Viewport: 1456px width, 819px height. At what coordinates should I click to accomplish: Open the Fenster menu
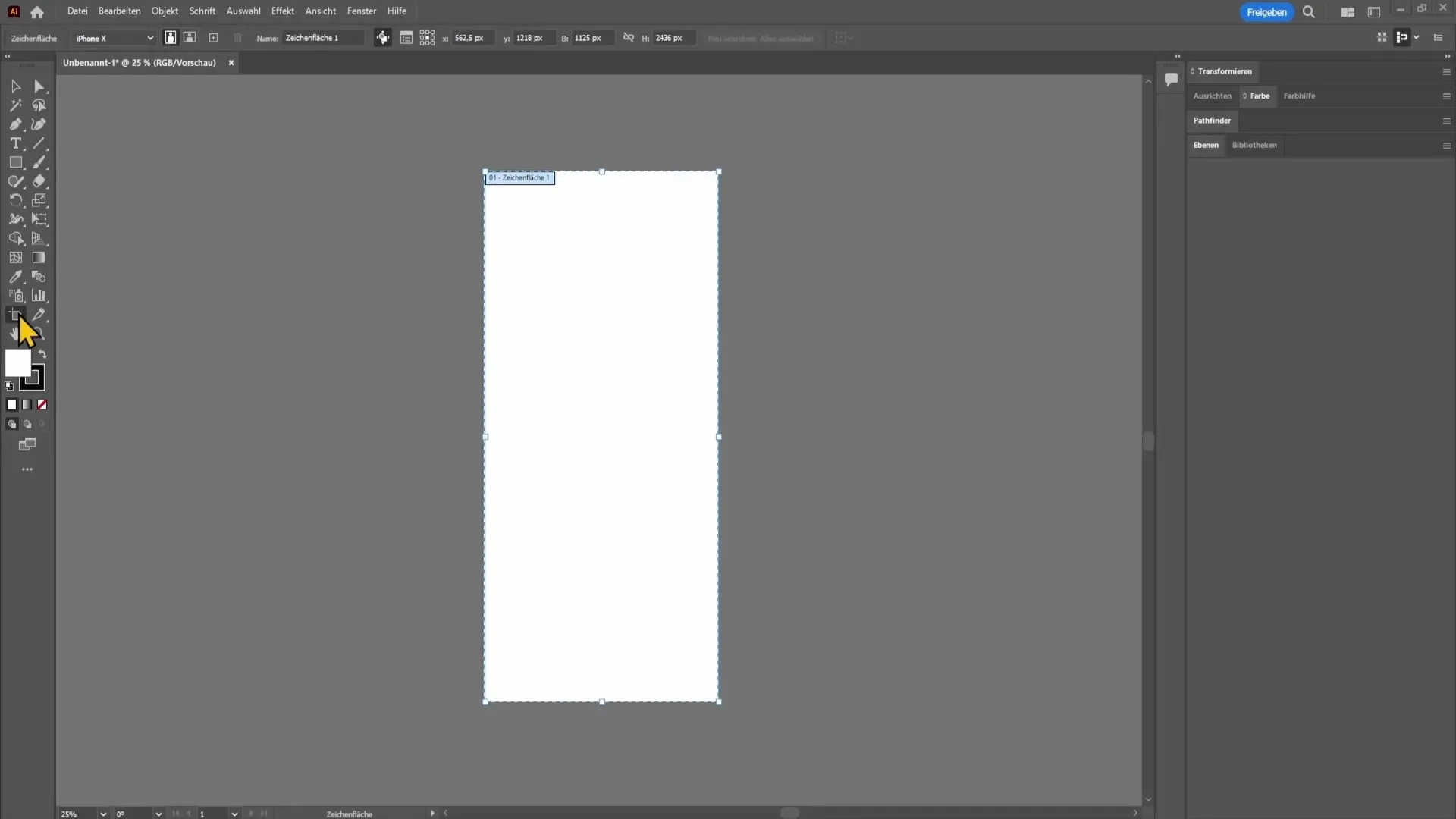[x=362, y=11]
